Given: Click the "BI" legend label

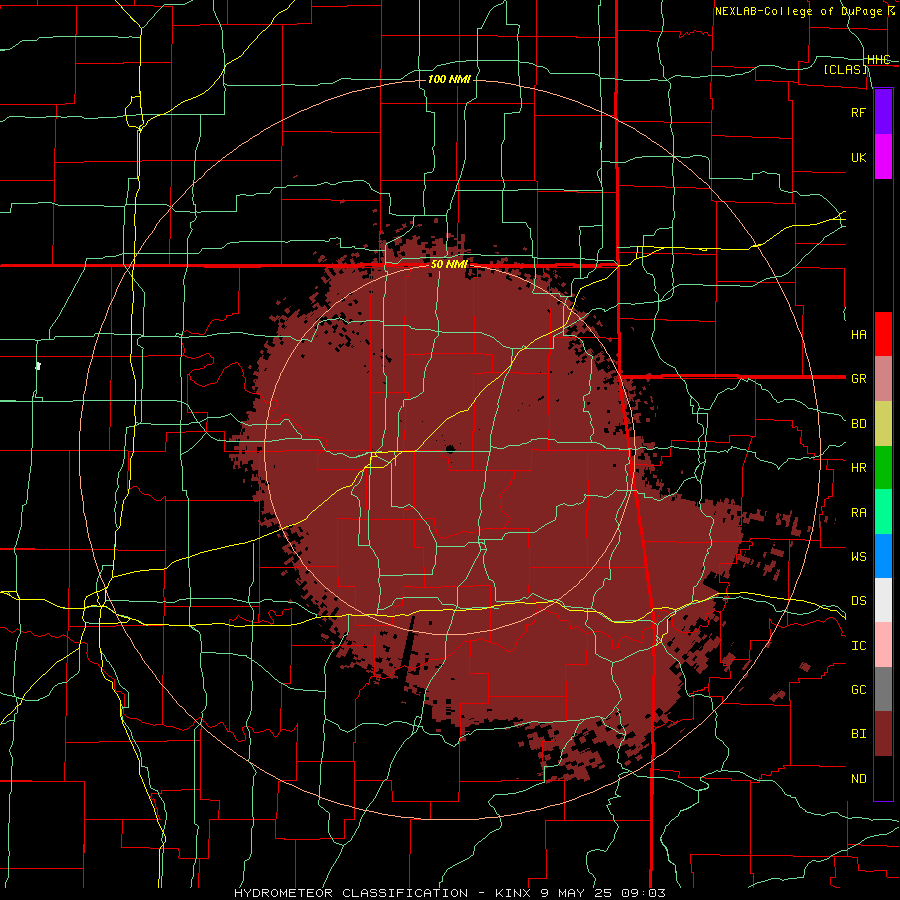Looking at the screenshot, I should point(858,734).
